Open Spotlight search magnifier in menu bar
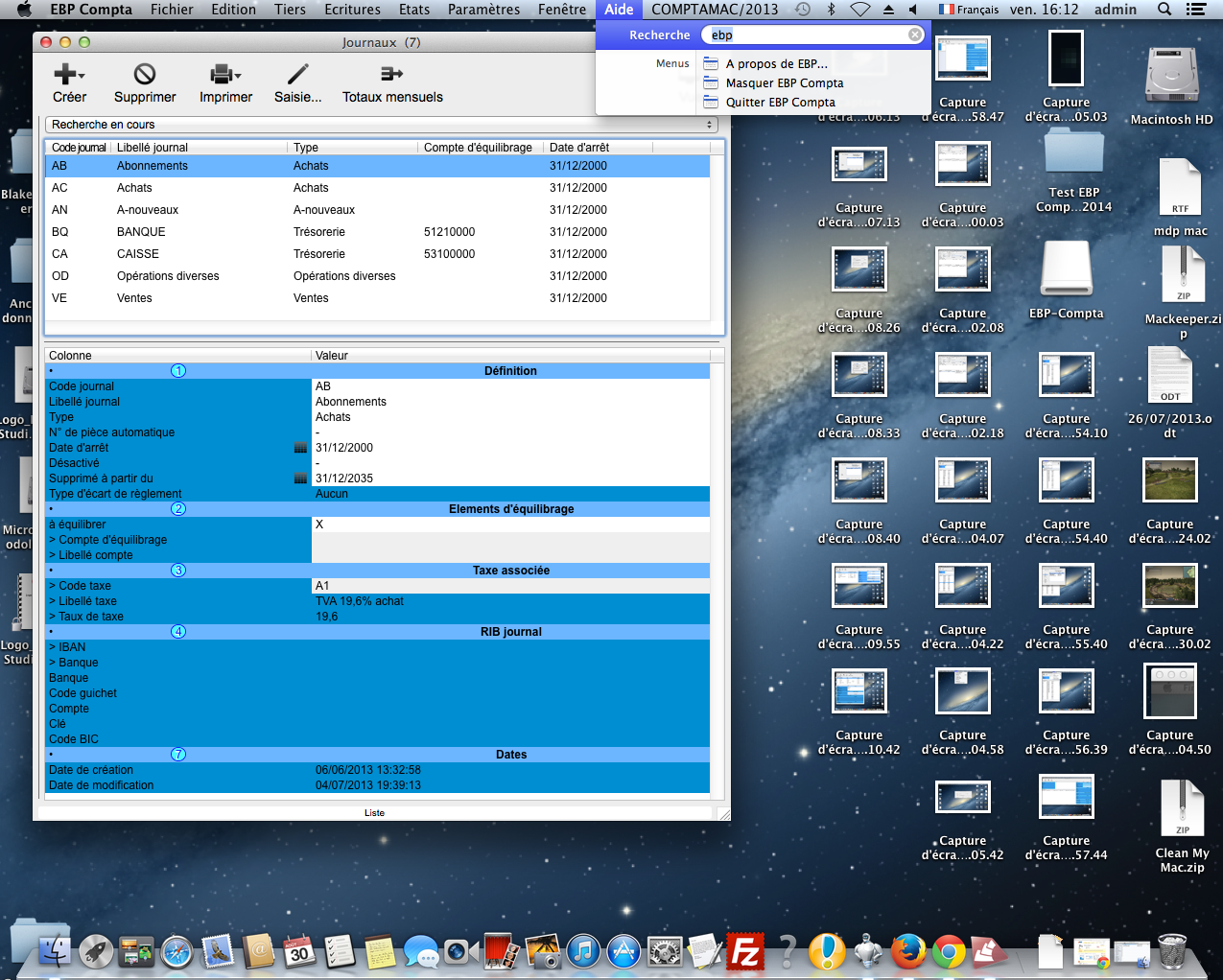This screenshot has height=980, width=1223. click(1164, 10)
